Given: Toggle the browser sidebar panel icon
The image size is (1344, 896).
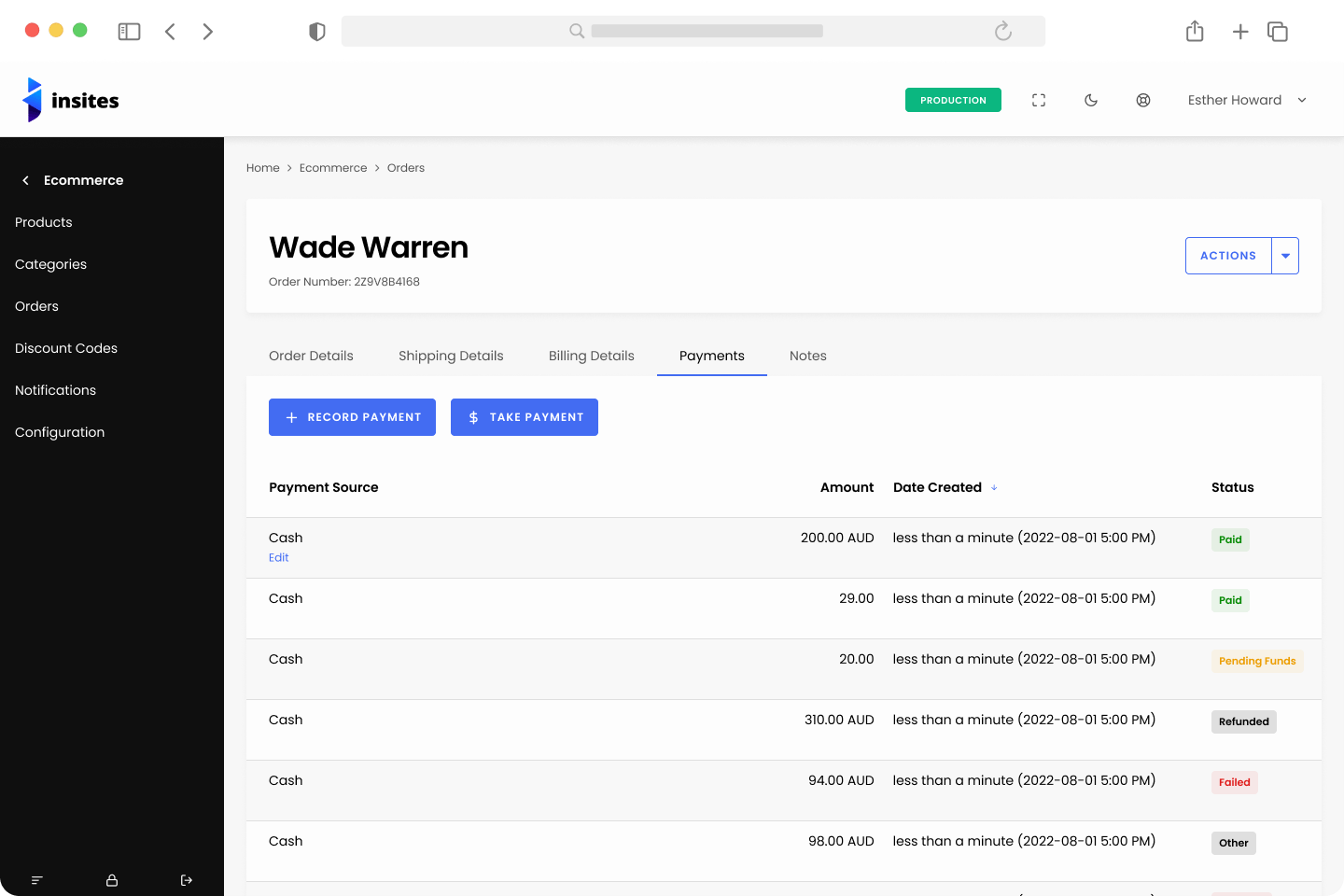Looking at the screenshot, I should (x=129, y=32).
